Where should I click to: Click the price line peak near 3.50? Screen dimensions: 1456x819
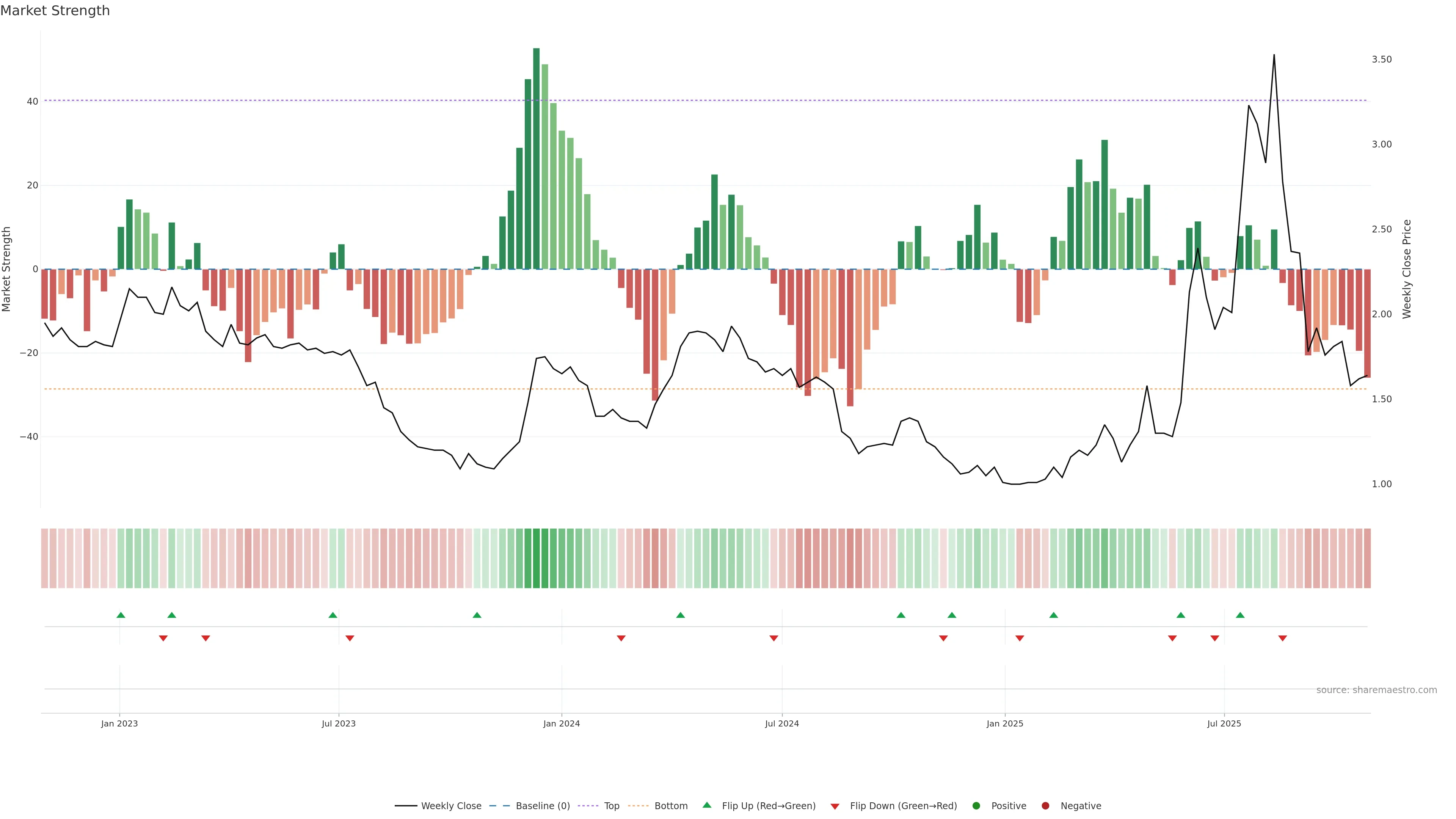pyautogui.click(x=1274, y=55)
